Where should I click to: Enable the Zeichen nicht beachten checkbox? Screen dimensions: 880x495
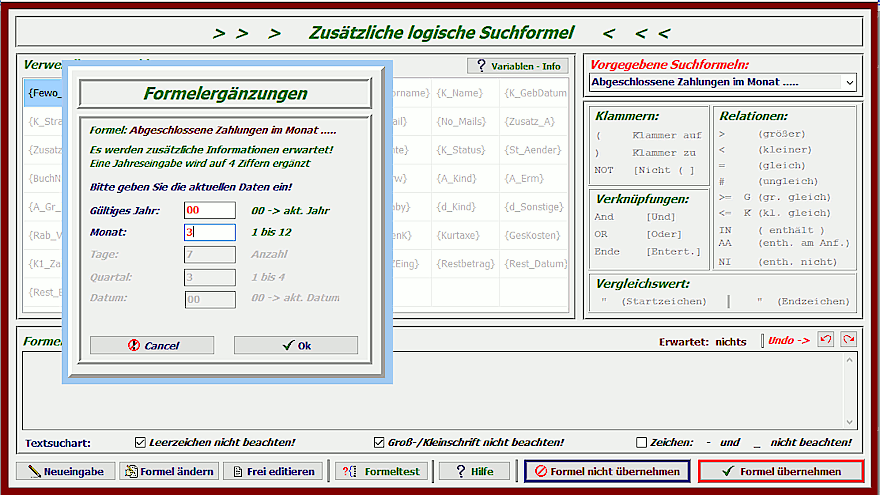pos(642,442)
